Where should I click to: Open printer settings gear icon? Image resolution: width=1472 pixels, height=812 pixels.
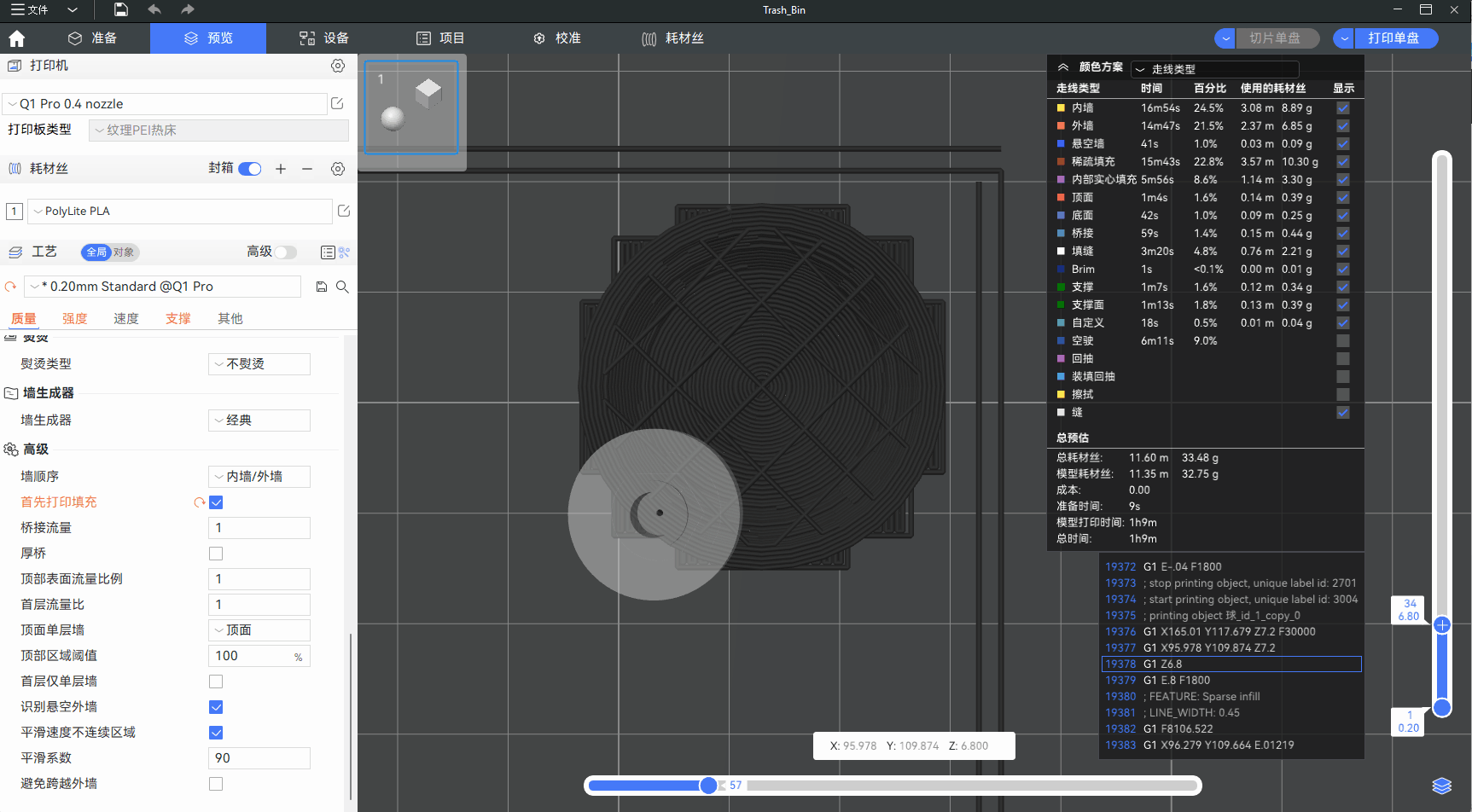pos(338,66)
